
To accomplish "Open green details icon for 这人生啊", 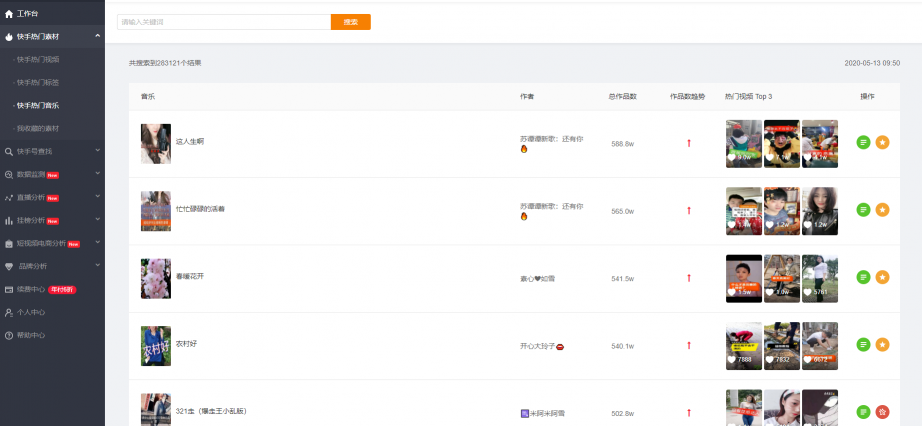I will tap(863, 142).
